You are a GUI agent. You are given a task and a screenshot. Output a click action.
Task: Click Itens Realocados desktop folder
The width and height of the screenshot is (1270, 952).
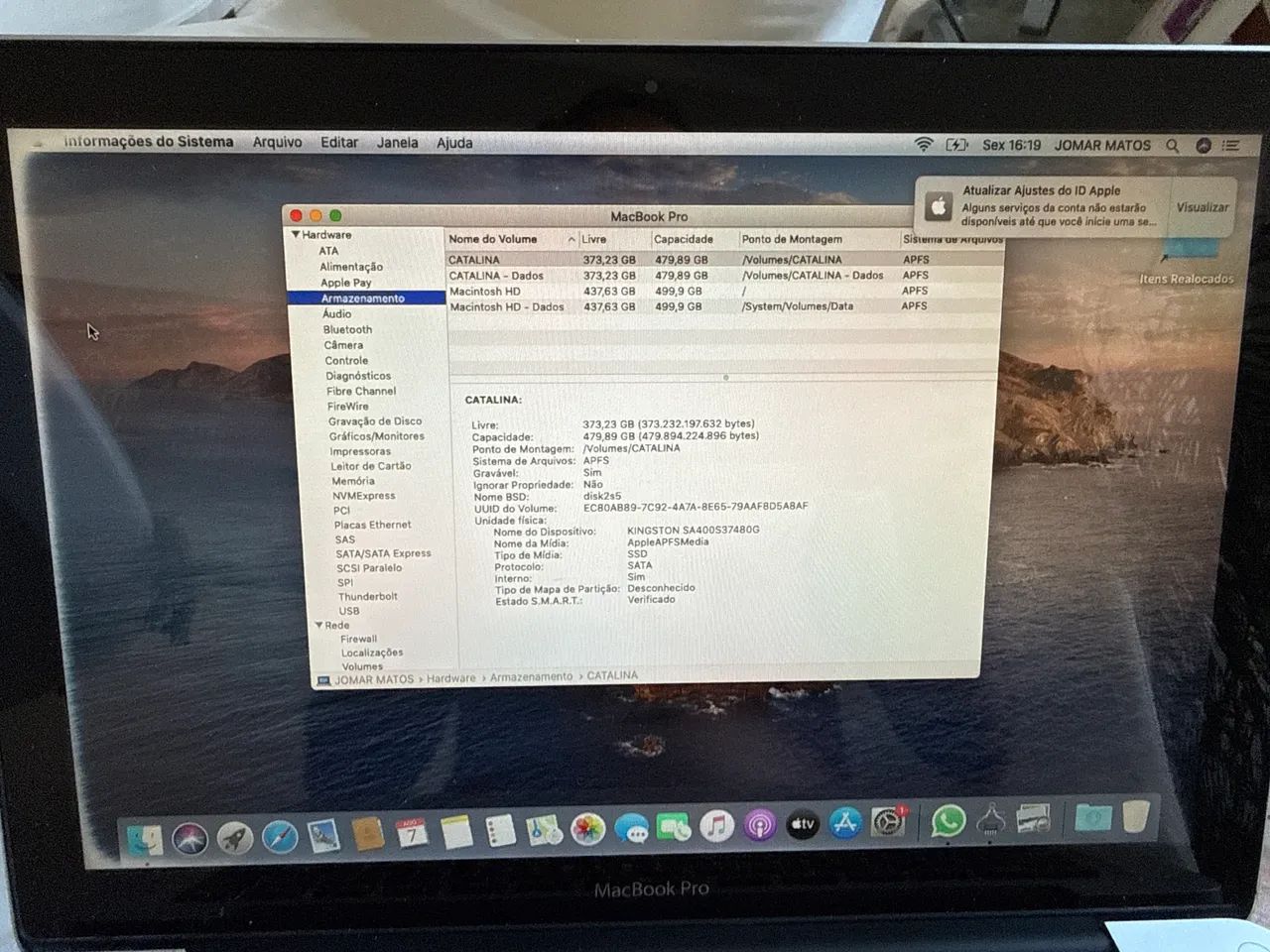click(1187, 262)
